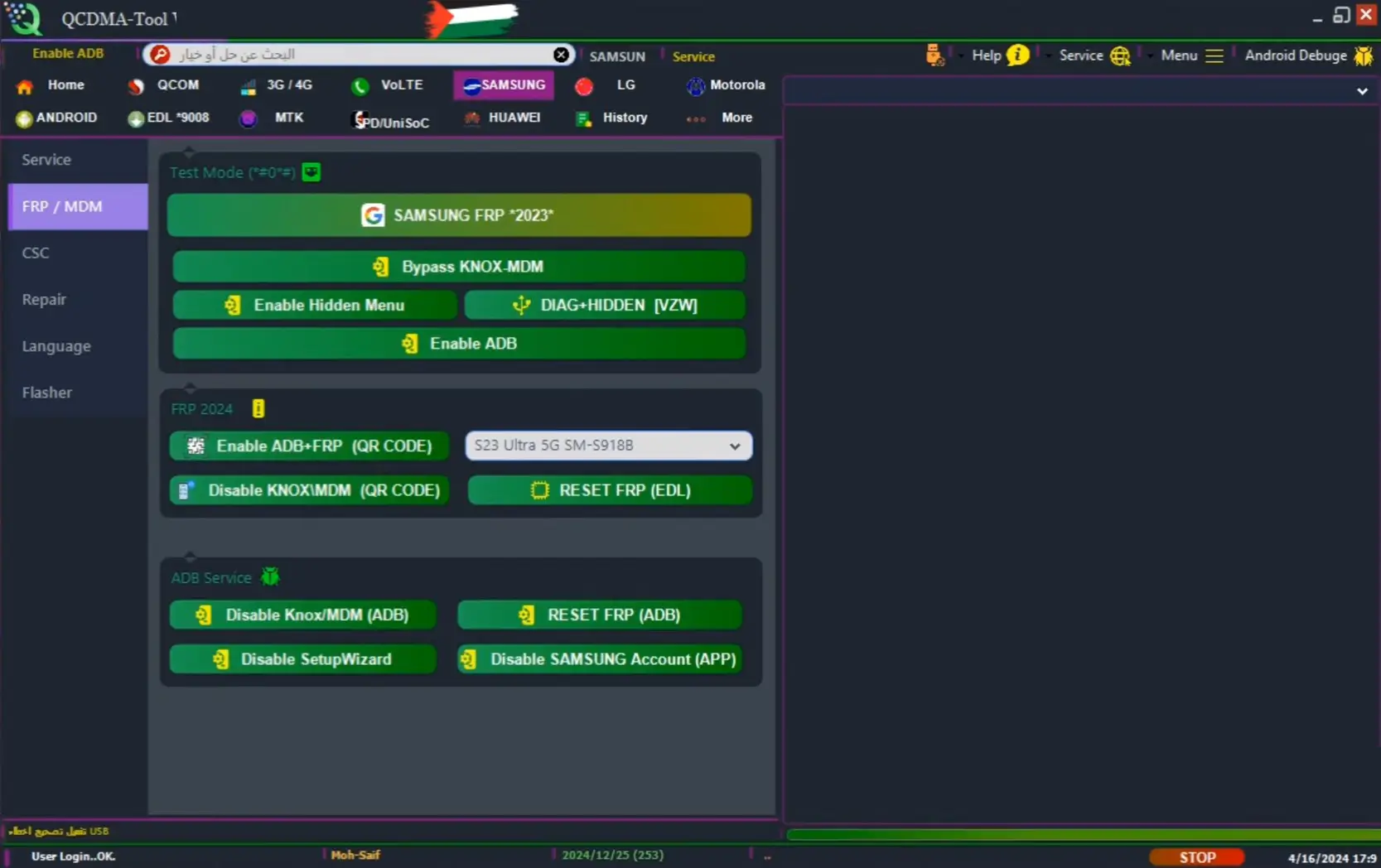Click the green progress bar
Screen dimensions: 1381x868
click(1083, 834)
